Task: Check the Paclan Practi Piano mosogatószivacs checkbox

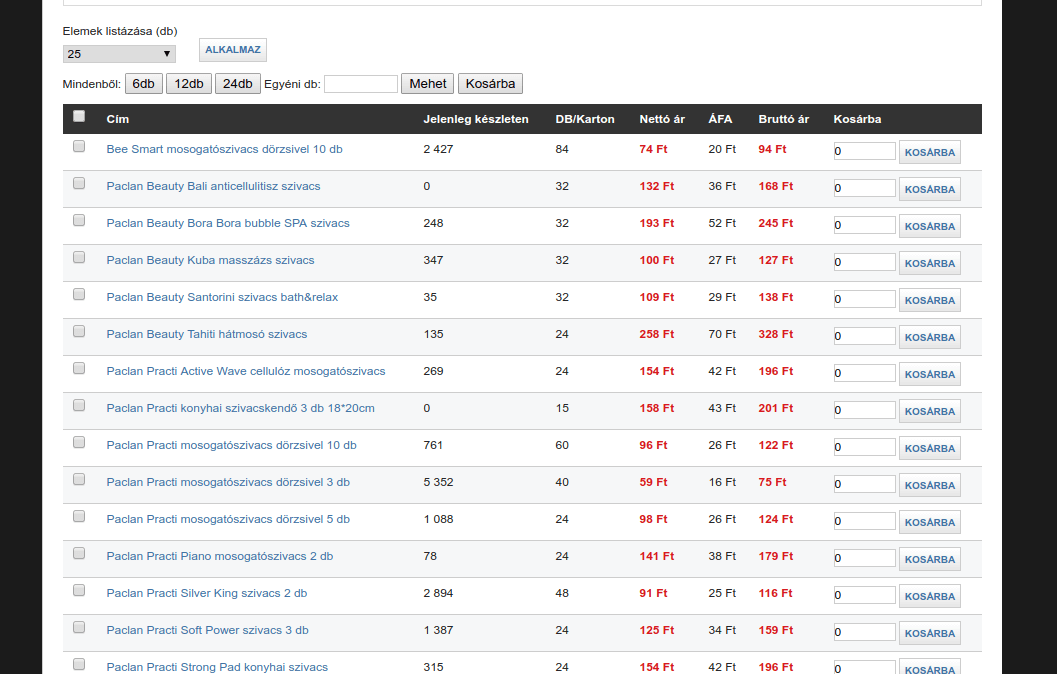Action: click(x=79, y=553)
